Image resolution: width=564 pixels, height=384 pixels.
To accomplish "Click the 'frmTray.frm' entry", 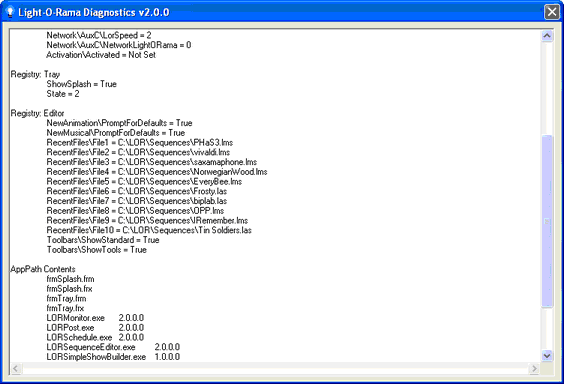I will click(66, 298).
